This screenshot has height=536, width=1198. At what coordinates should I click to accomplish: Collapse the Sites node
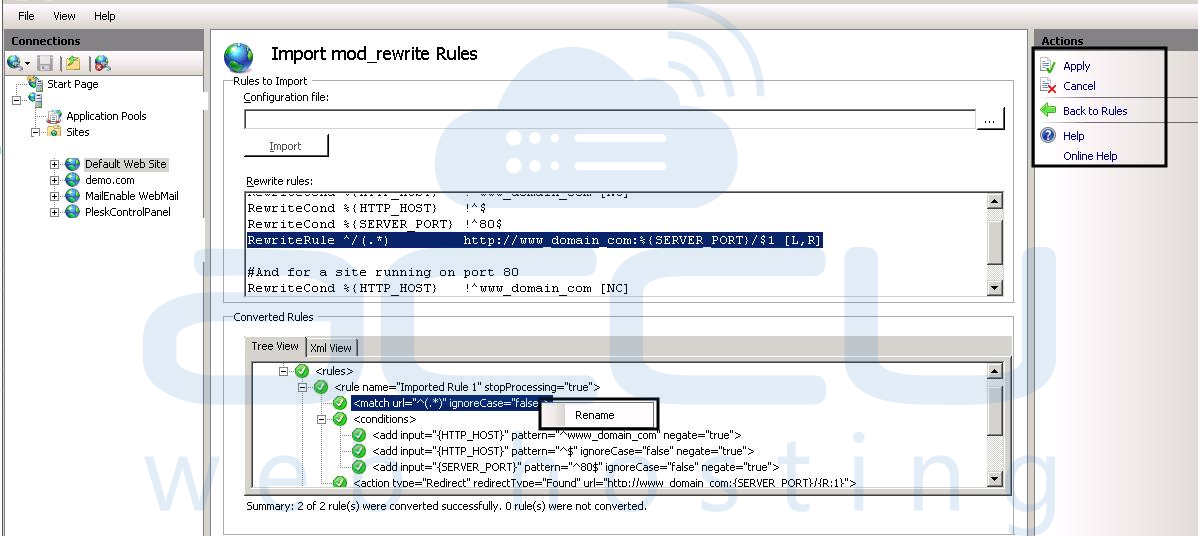click(x=34, y=132)
